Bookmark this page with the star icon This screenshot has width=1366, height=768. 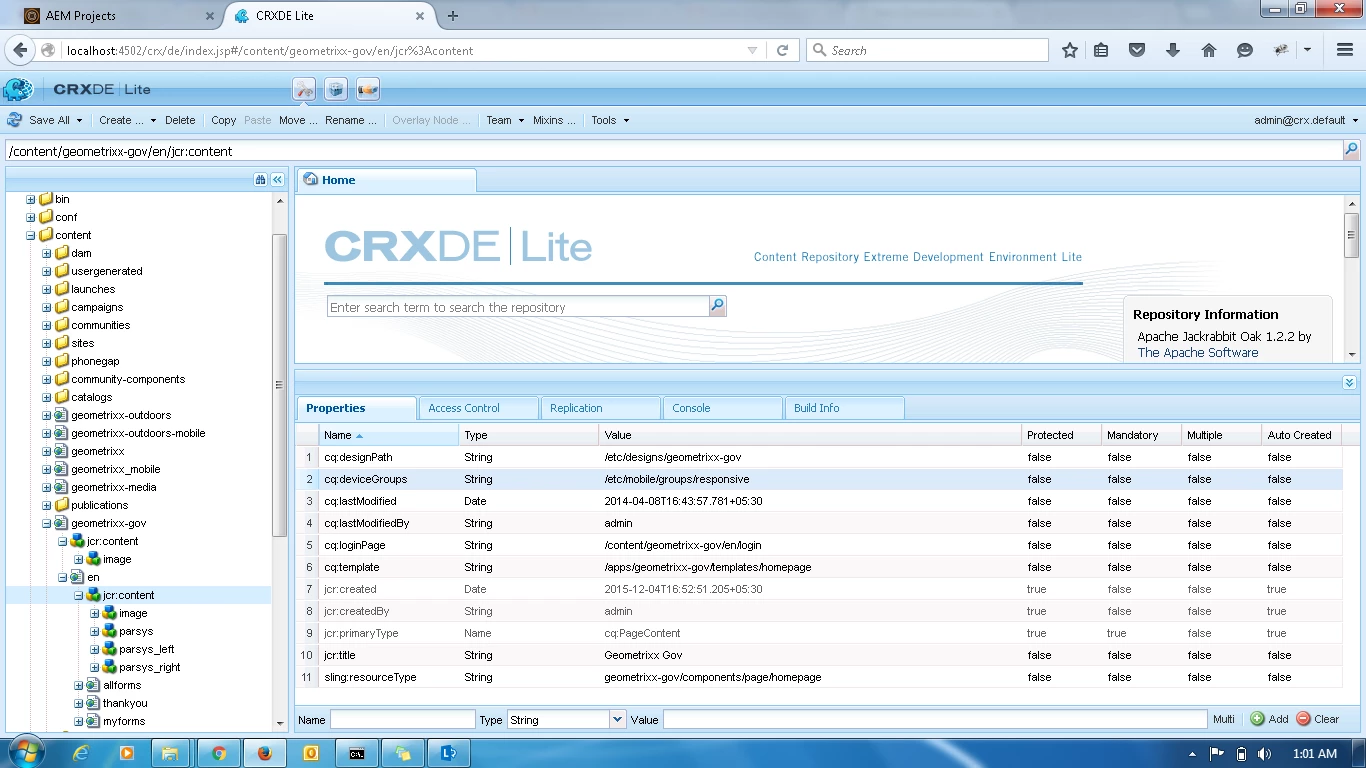click(1070, 50)
